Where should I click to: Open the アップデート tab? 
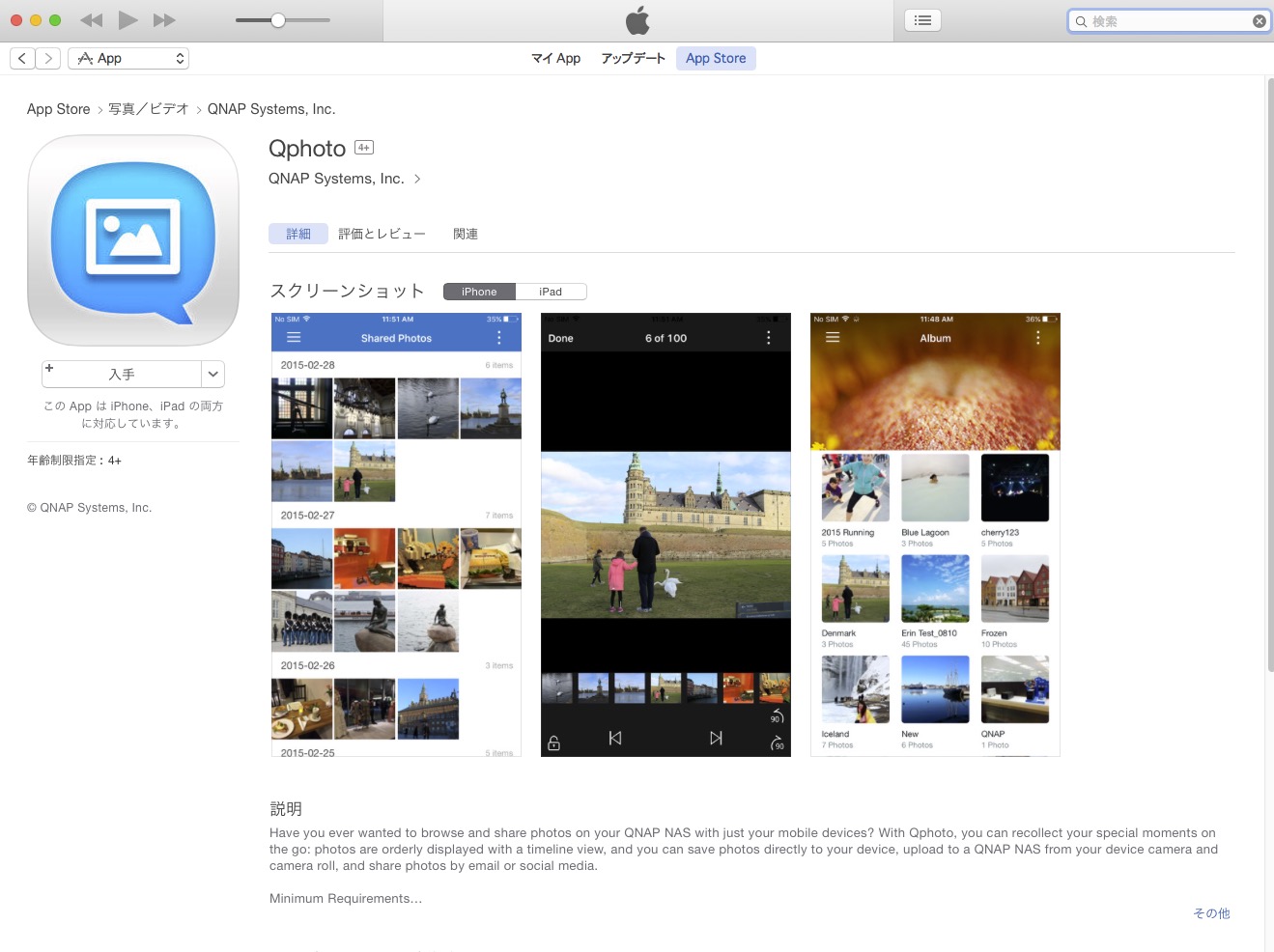[633, 58]
